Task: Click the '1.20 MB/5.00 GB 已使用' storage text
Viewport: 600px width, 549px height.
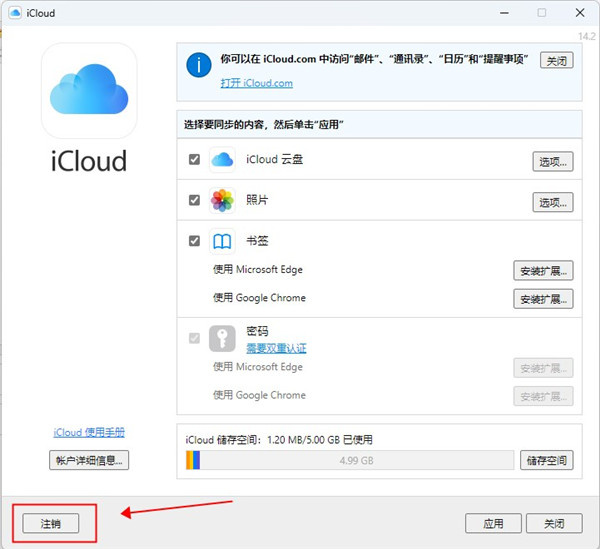Action: [x=320, y=440]
